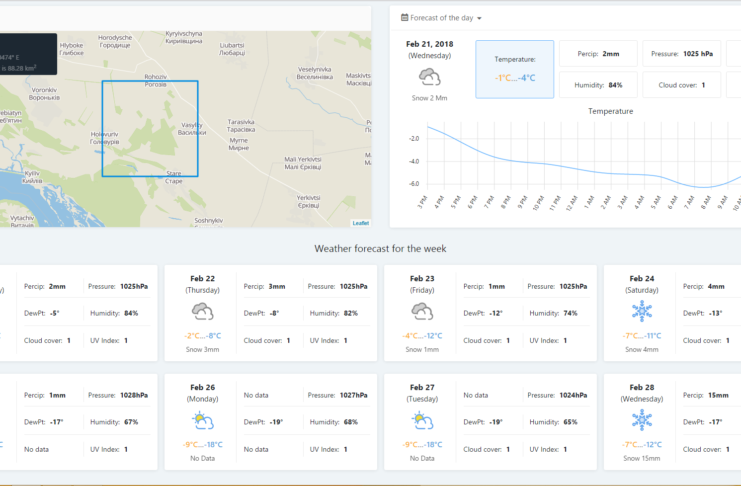741x486 pixels.
Task: Click Percip 4mm in the Feb 24 card
Action: 704,286
